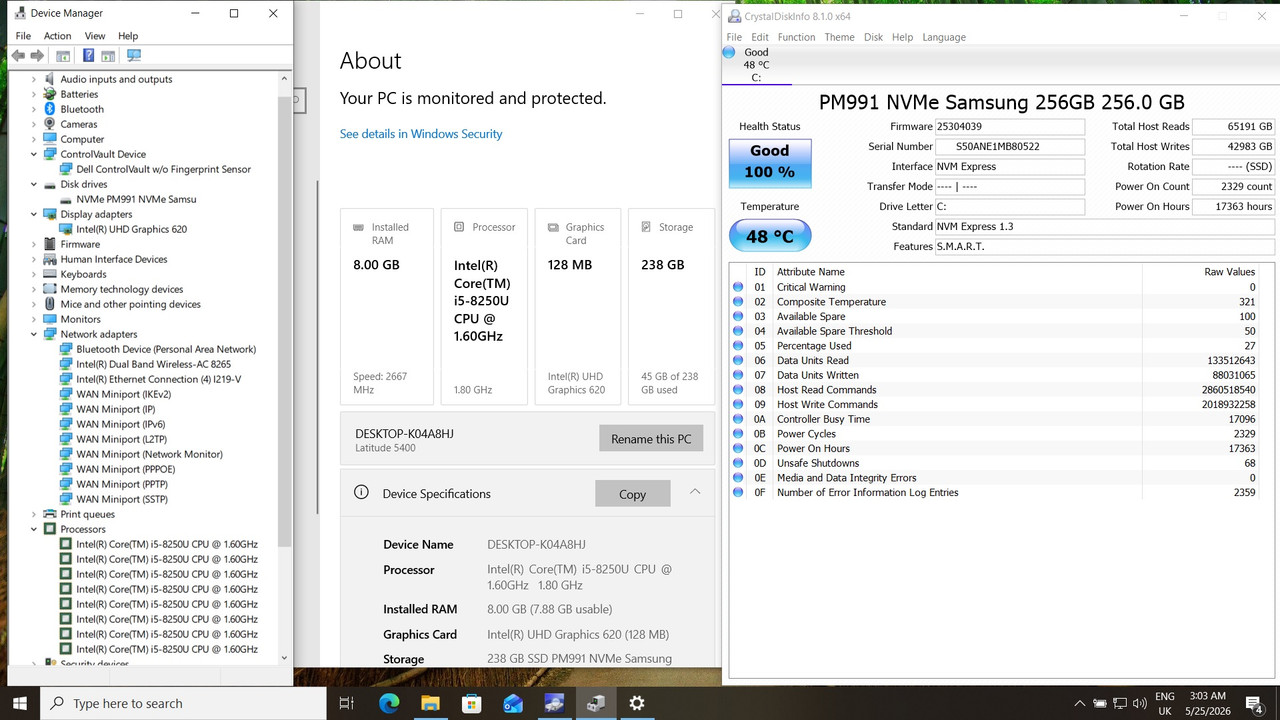
Task: Click the disk status orb above C: in CrystalDiskInfo
Action: pos(728,52)
